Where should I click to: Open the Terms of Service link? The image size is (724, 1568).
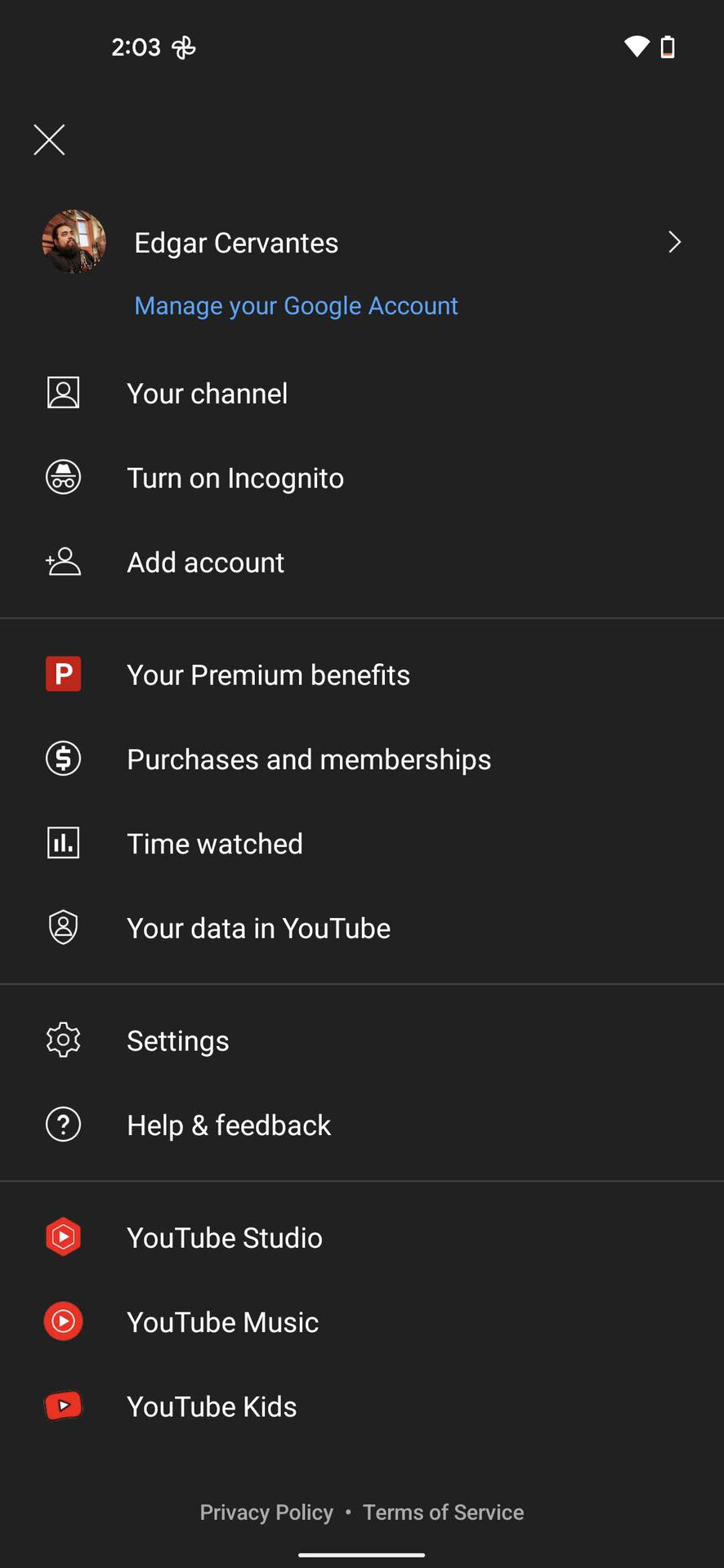pyautogui.click(x=443, y=1512)
